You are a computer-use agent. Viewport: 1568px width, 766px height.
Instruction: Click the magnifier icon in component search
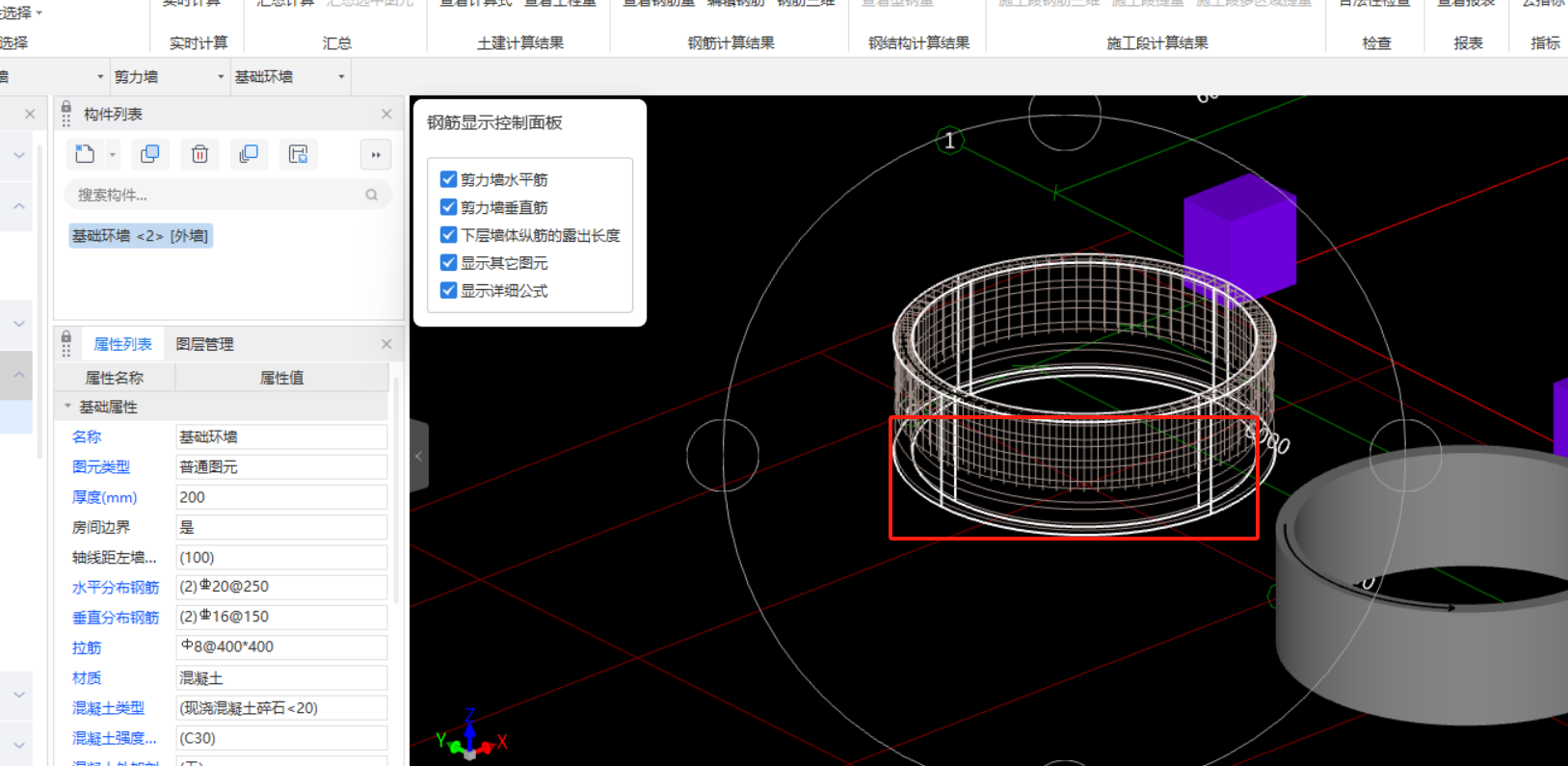tap(372, 195)
